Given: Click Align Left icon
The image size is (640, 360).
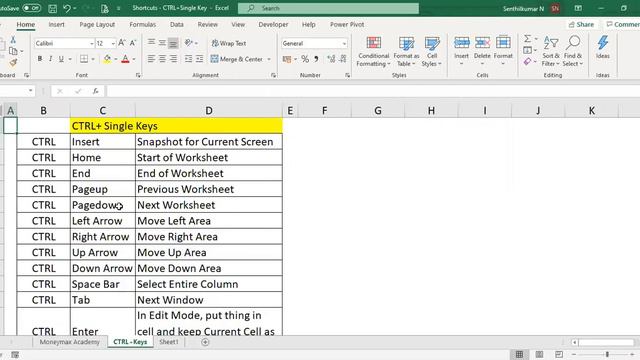Looking at the screenshot, I should 151,59.
